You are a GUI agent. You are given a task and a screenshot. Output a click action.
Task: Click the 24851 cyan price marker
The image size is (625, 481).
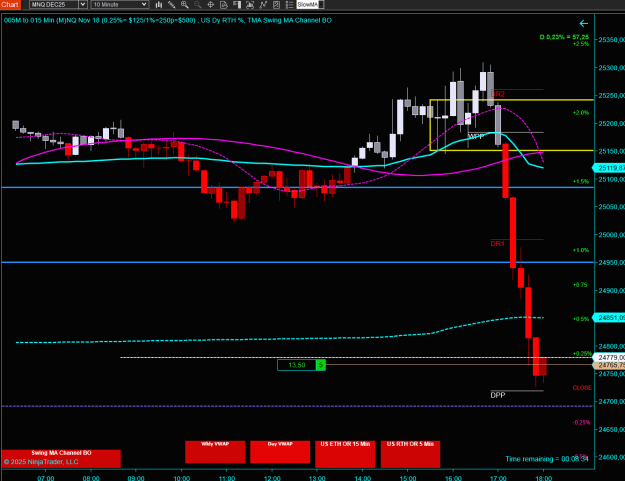(x=610, y=318)
